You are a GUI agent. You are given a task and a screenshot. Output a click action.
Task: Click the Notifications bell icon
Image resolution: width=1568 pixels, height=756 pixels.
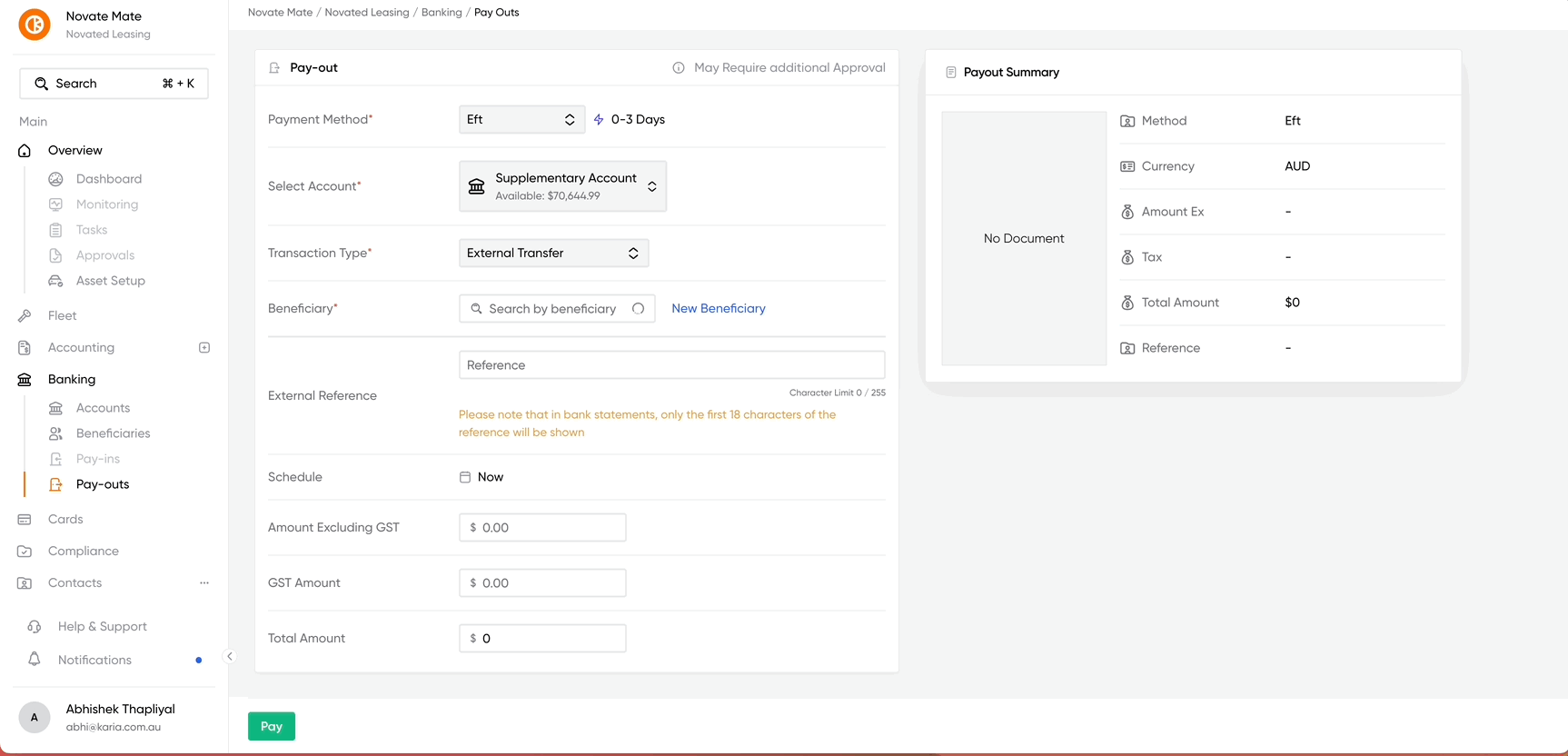[35, 660]
